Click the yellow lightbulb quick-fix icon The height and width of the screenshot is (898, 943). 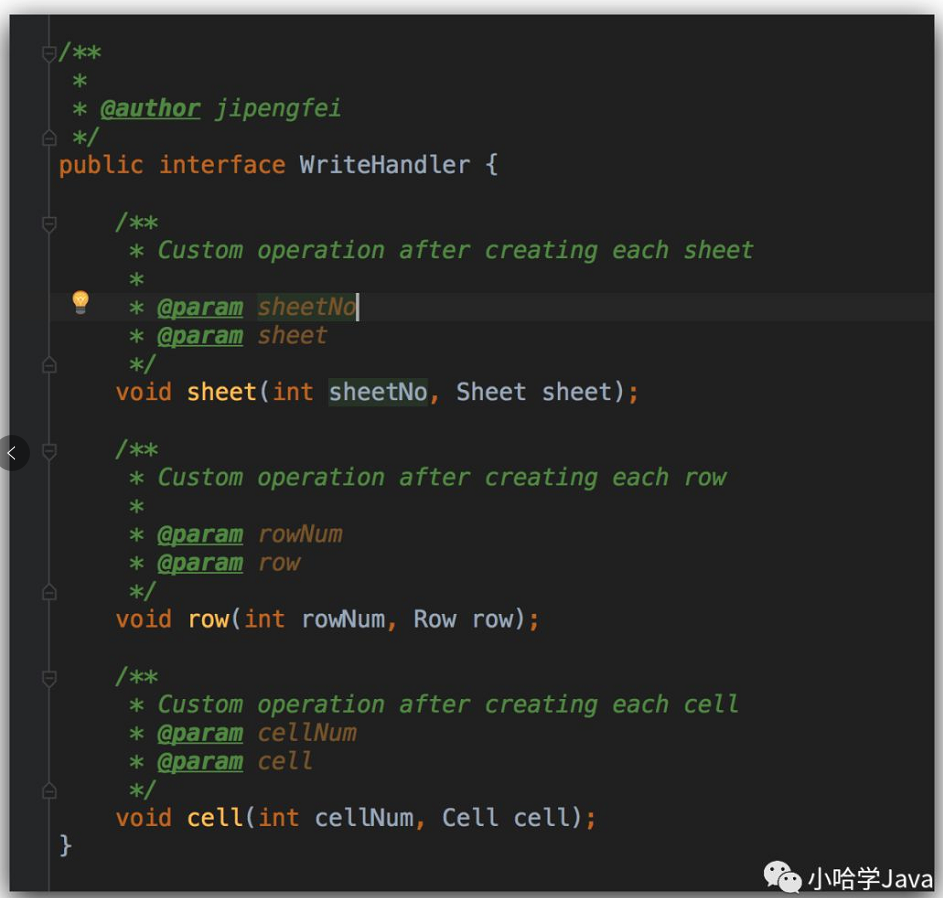coord(81,302)
